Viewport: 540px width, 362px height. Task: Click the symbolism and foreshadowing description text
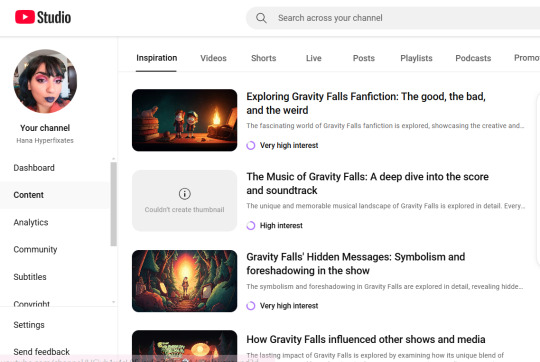click(x=385, y=287)
